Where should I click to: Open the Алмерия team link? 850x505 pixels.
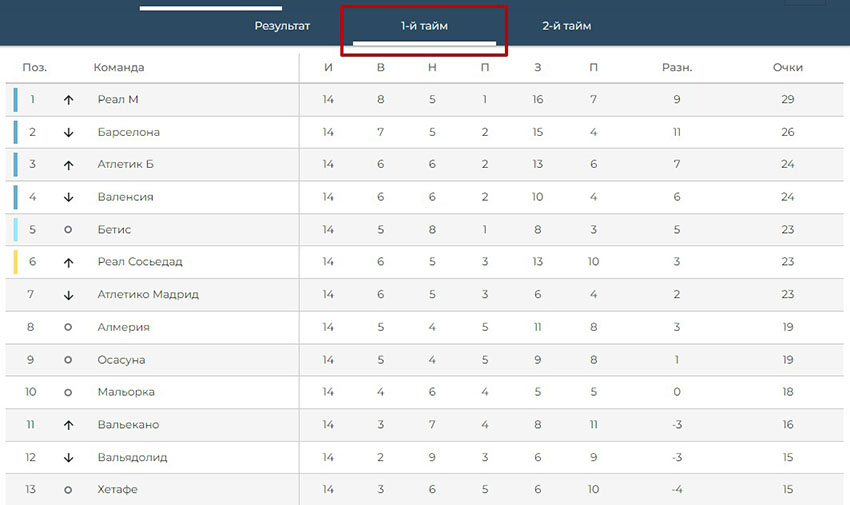click(123, 327)
